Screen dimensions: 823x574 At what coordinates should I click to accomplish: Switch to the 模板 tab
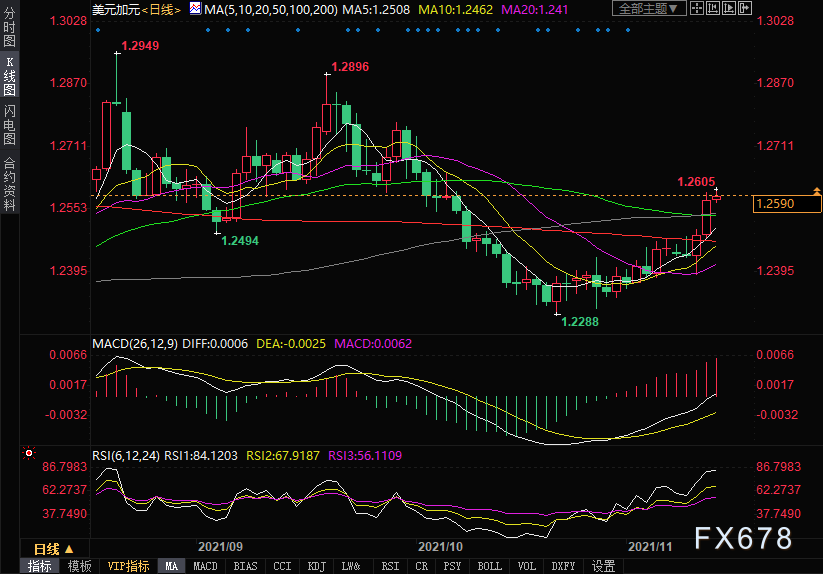click(79, 566)
